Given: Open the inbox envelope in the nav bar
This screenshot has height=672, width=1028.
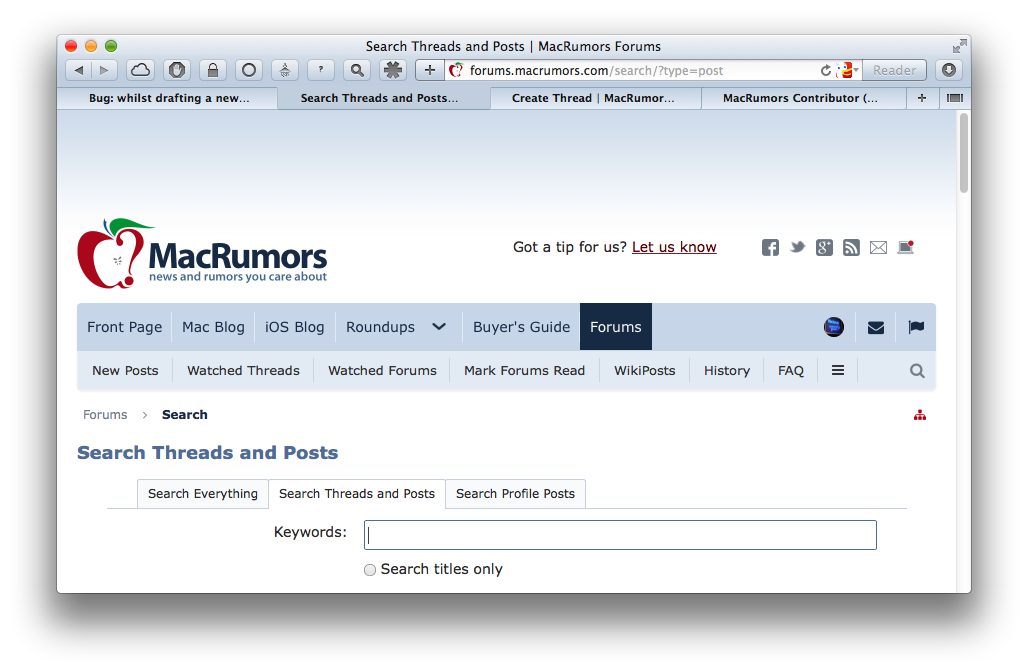Looking at the screenshot, I should point(876,327).
